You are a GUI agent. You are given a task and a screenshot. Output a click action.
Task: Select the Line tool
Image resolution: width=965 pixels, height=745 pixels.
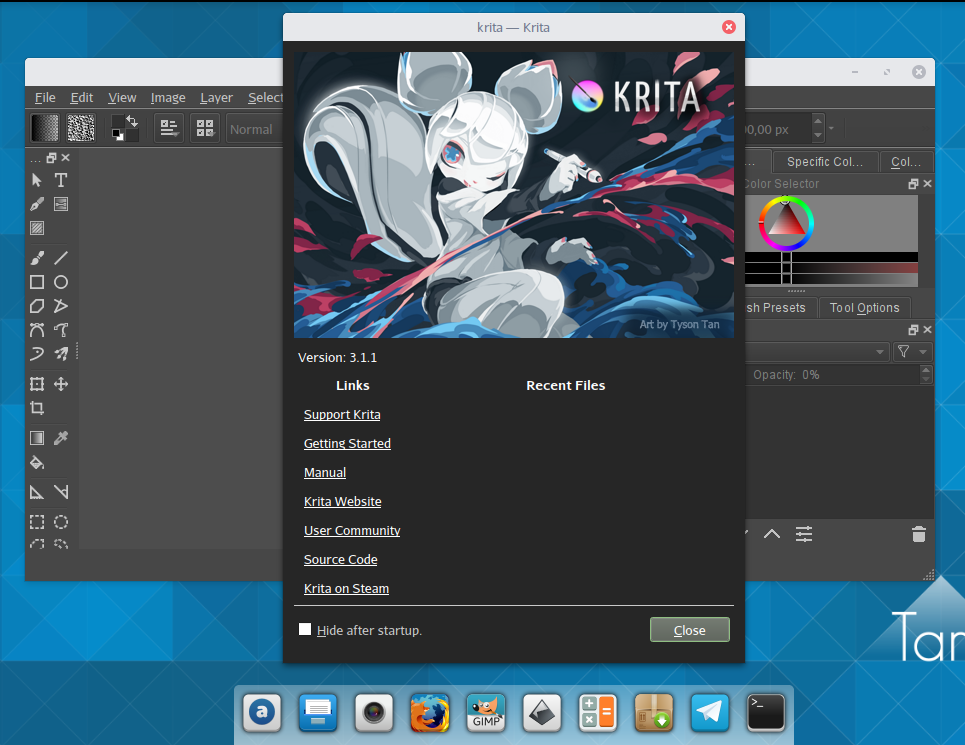click(x=60, y=258)
